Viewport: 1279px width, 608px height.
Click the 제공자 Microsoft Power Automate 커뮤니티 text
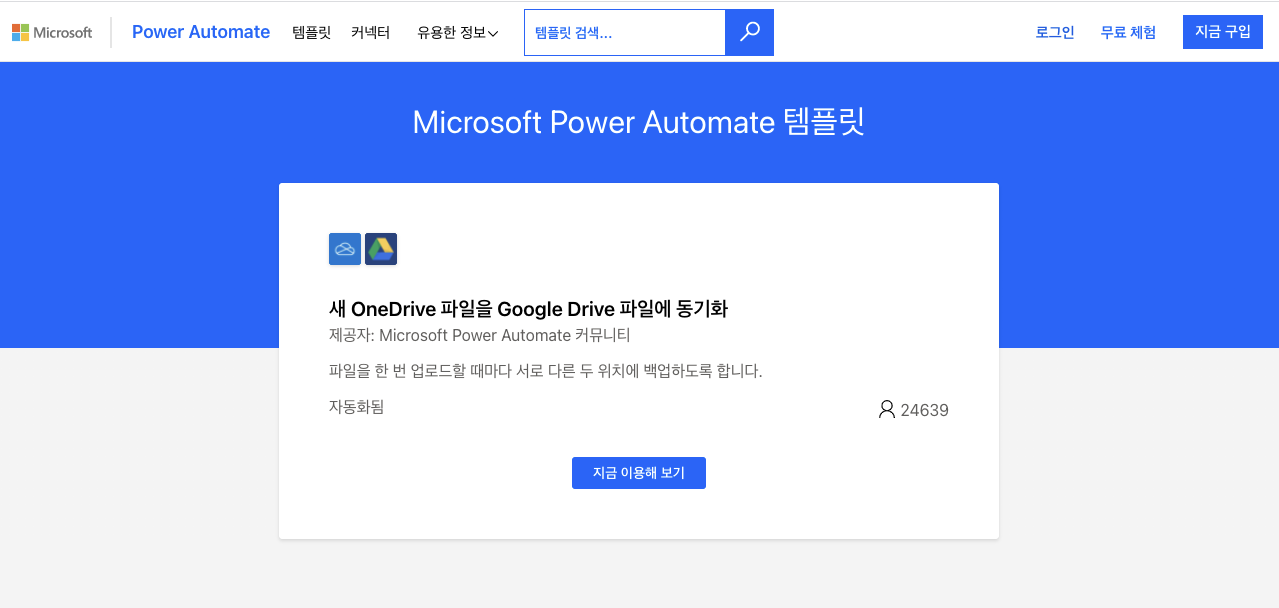[479, 335]
